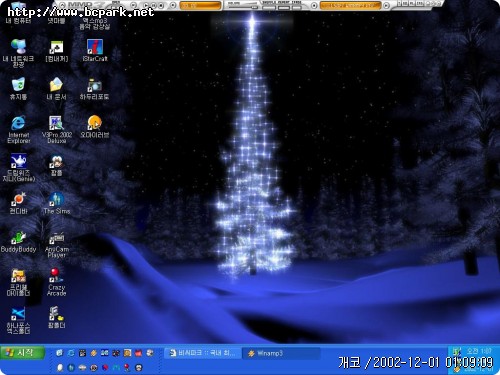This screenshot has height=375, width=500.
Task: Open the 내 네트워크 환경 icon
Action: tap(18, 53)
